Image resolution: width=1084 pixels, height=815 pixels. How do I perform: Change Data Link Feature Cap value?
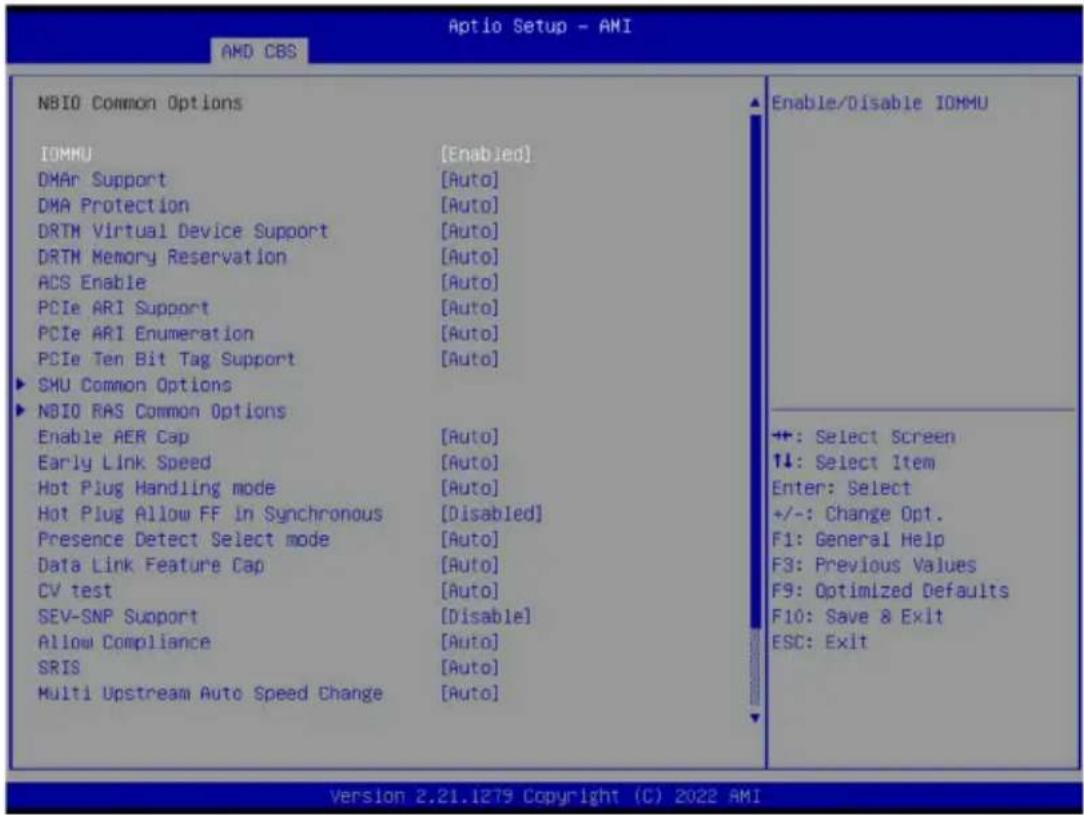tap(469, 565)
